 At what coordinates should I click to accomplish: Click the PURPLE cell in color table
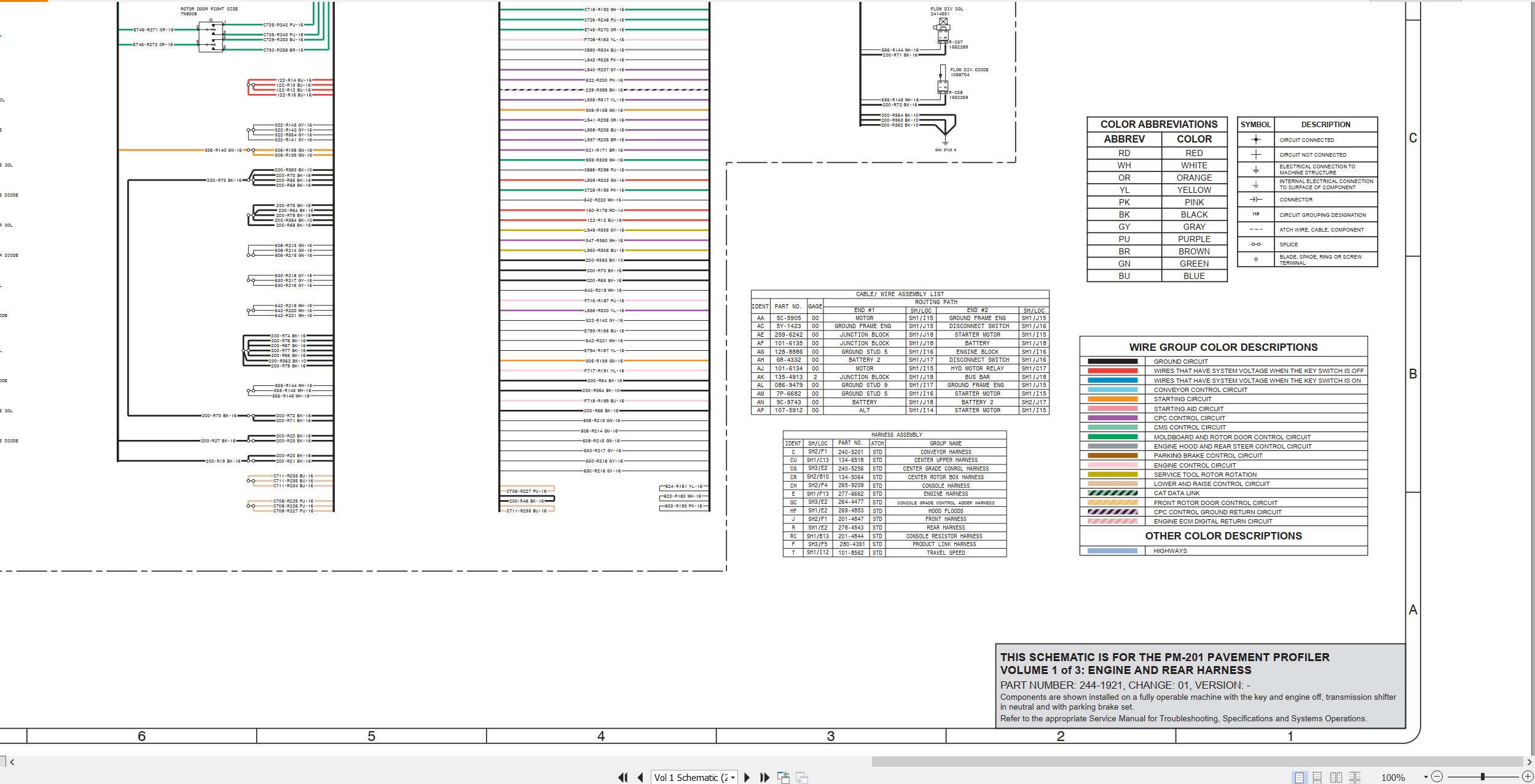1194,239
